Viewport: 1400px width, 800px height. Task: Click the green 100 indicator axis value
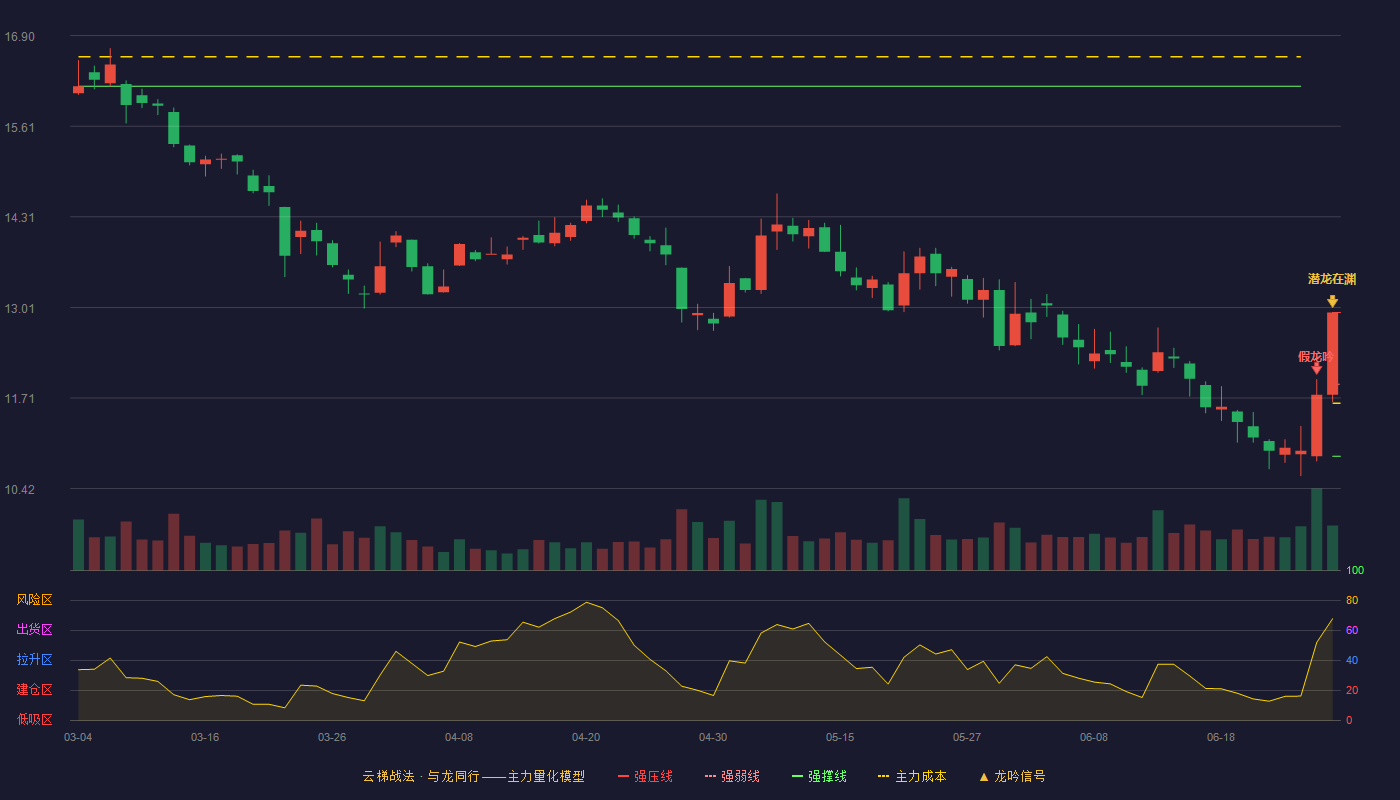pos(1355,571)
